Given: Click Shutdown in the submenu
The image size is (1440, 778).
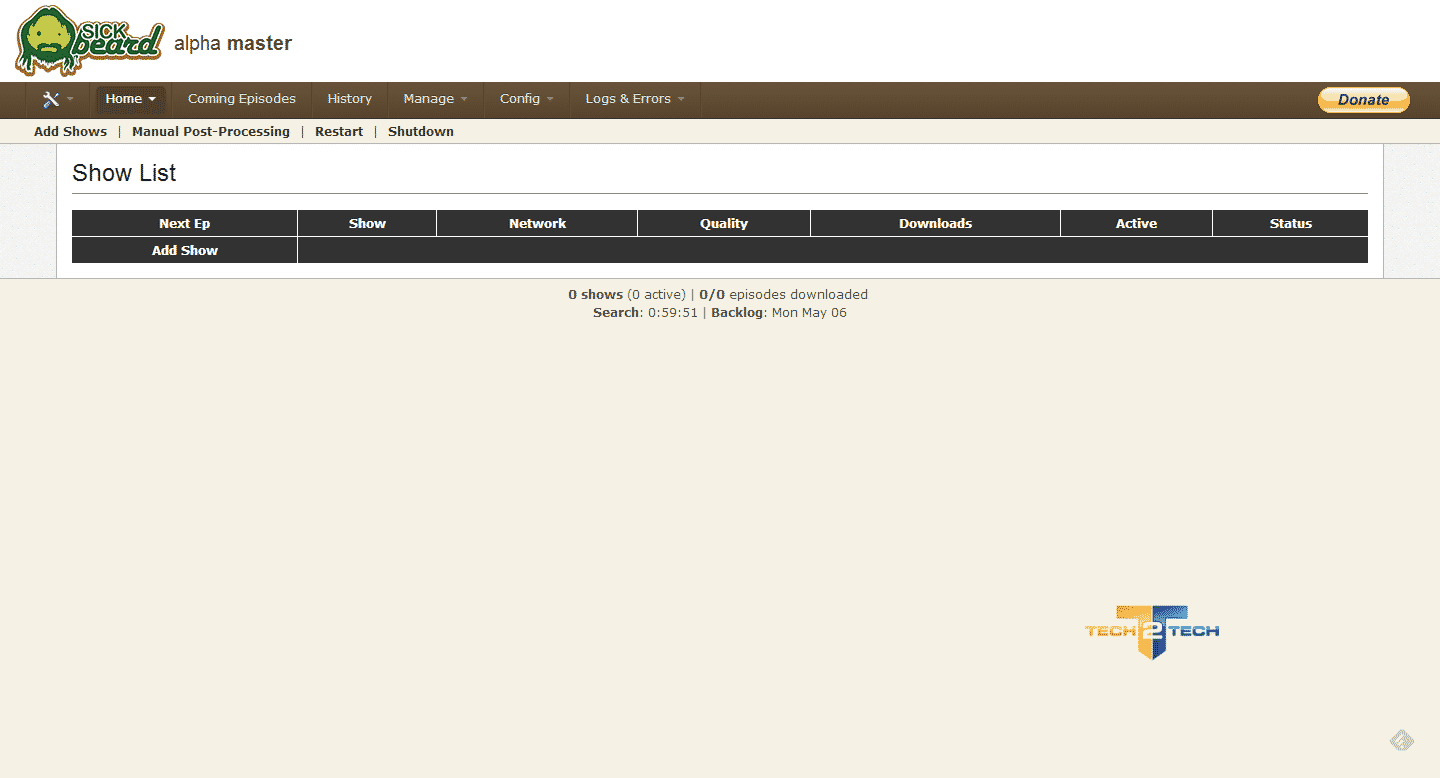Looking at the screenshot, I should tap(421, 132).
